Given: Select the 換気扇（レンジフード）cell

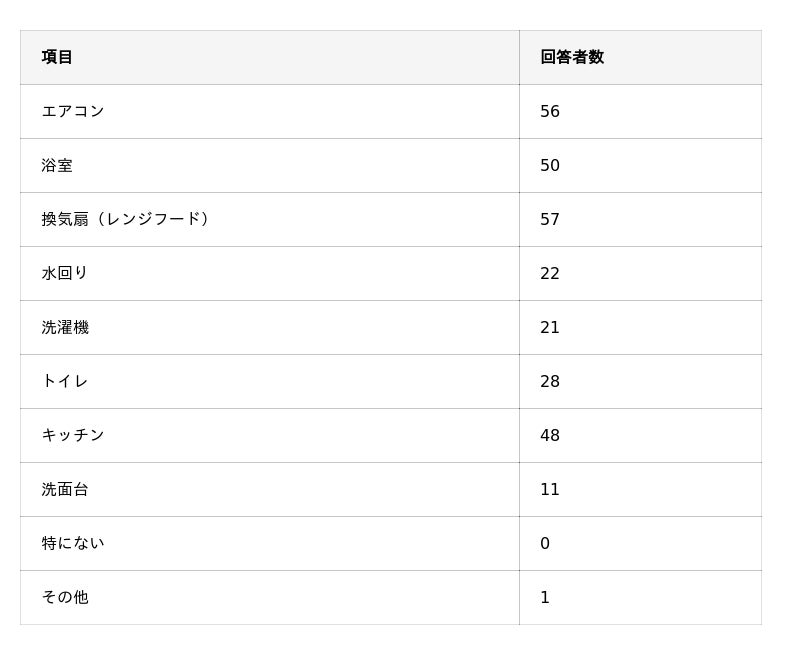Looking at the screenshot, I should (x=128, y=219).
